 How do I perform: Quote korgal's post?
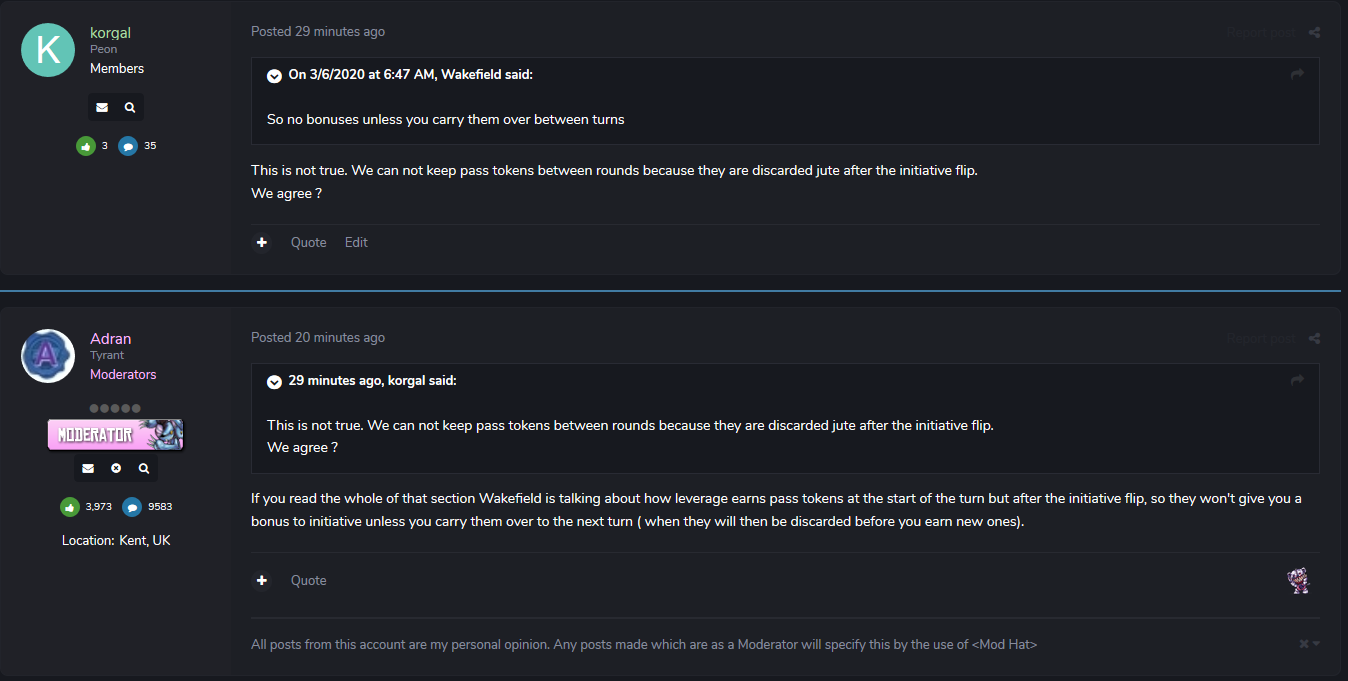click(x=308, y=242)
